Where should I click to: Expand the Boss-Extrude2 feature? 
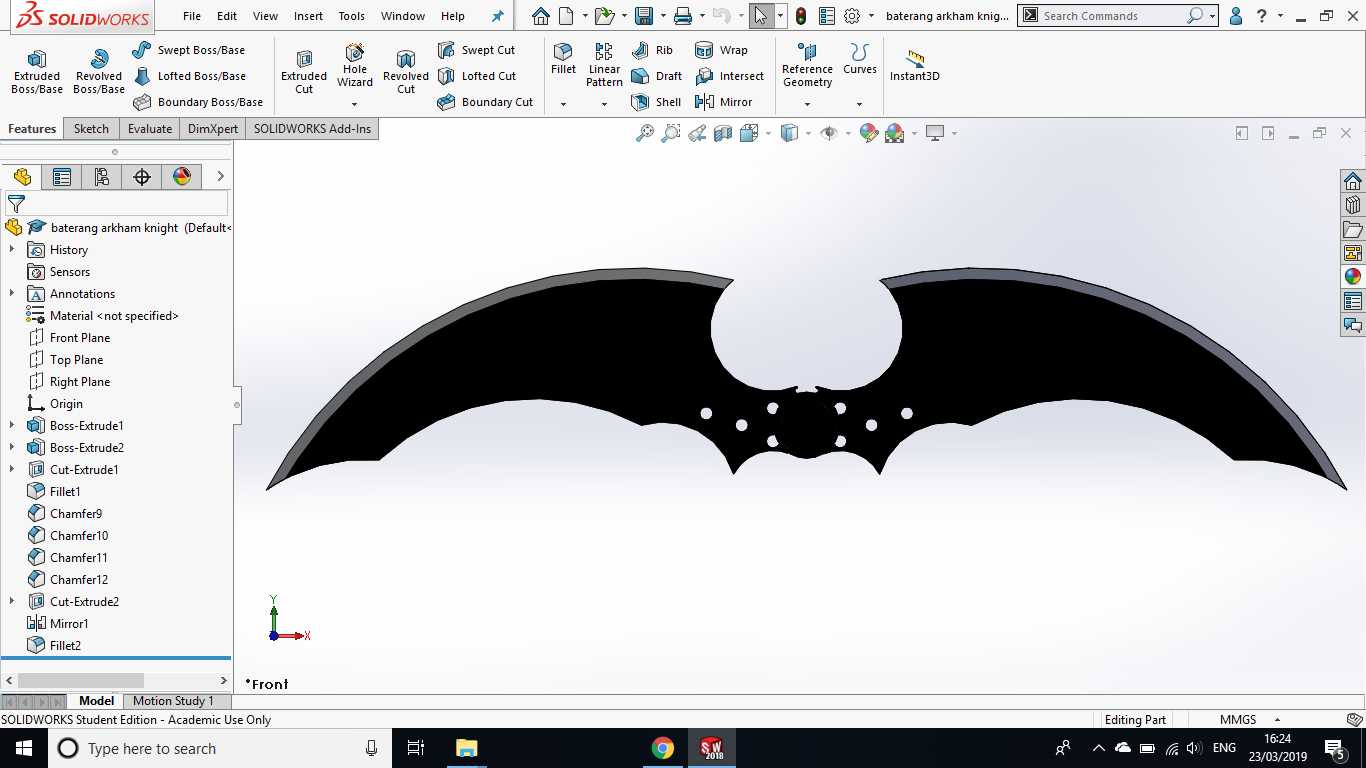[x=12, y=448]
